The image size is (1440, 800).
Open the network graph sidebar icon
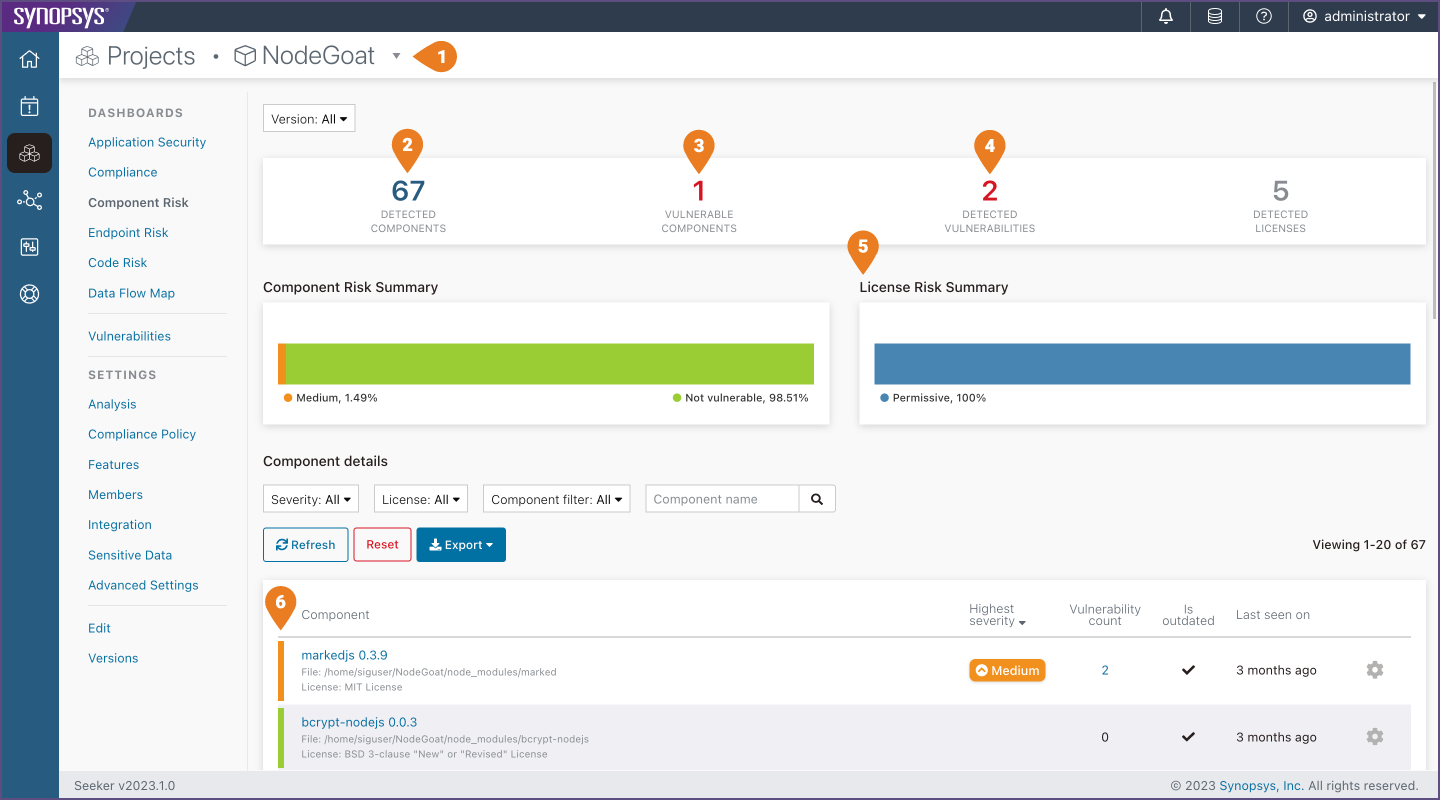click(29, 201)
